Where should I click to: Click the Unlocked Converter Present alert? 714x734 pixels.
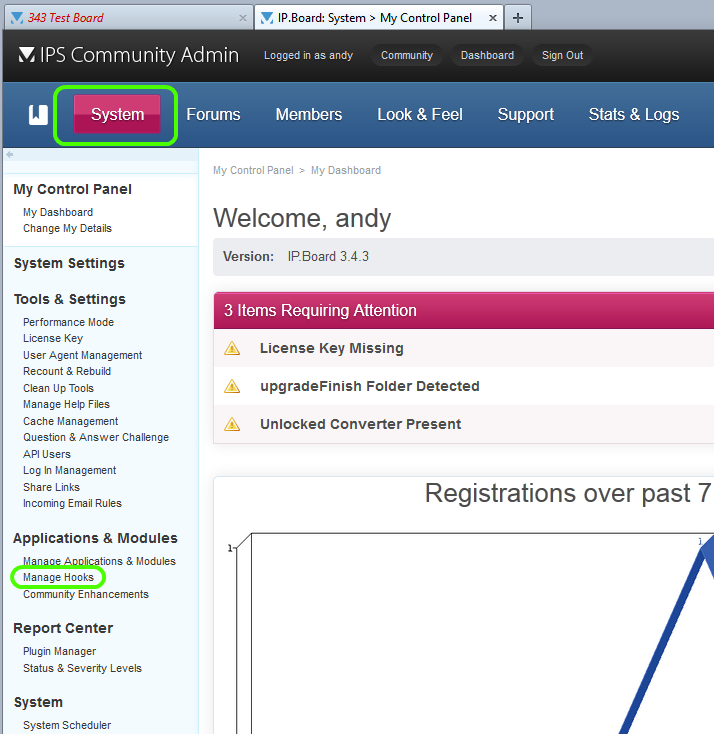tap(361, 424)
